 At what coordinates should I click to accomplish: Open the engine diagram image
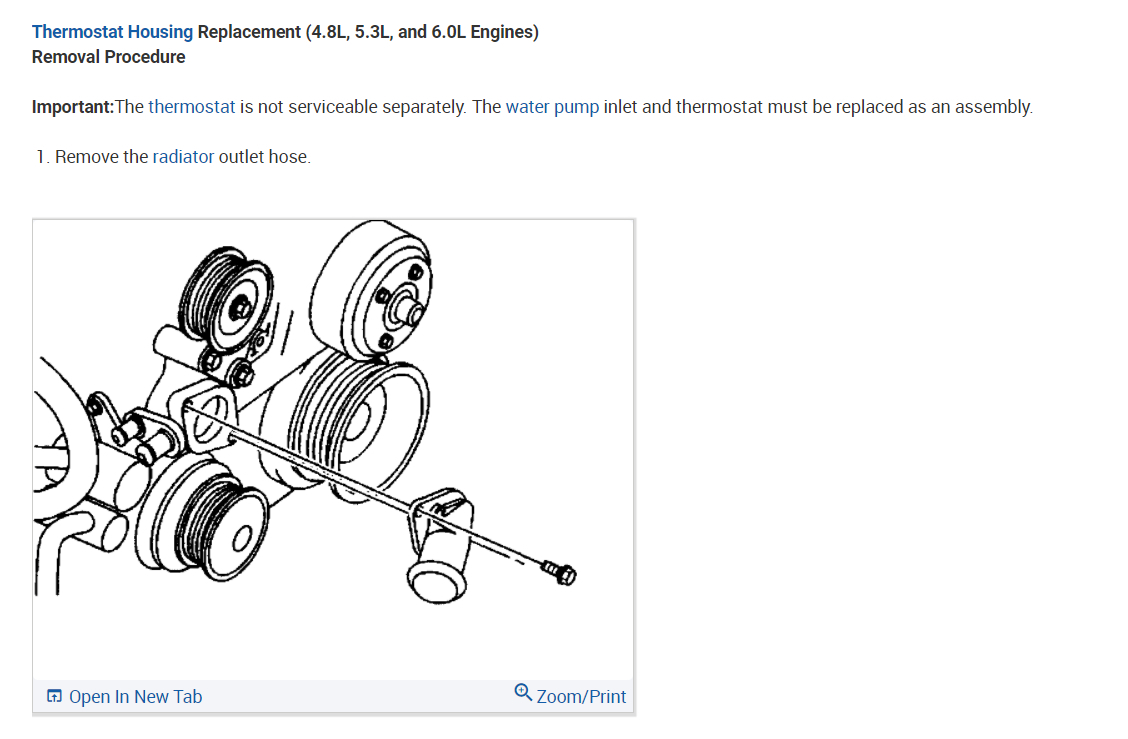click(x=333, y=450)
